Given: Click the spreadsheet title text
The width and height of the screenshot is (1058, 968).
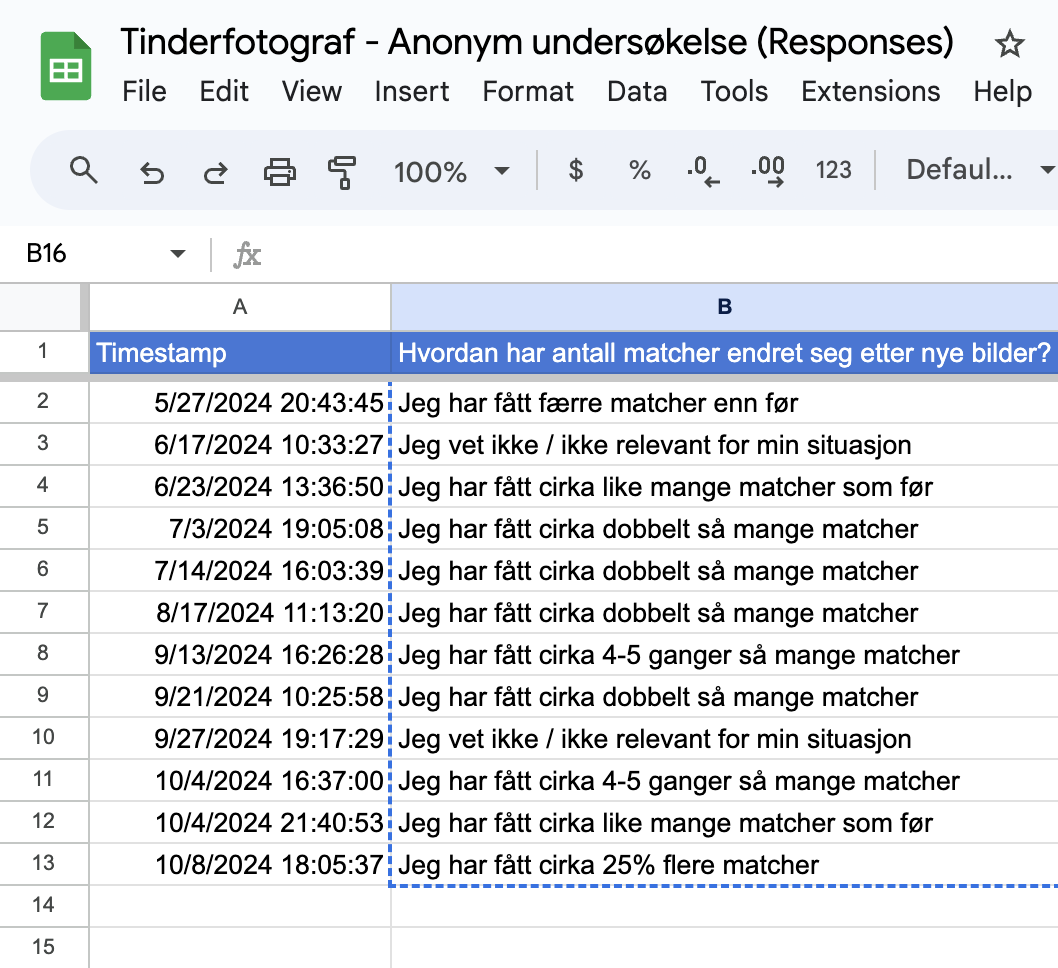Looking at the screenshot, I should tap(537, 42).
